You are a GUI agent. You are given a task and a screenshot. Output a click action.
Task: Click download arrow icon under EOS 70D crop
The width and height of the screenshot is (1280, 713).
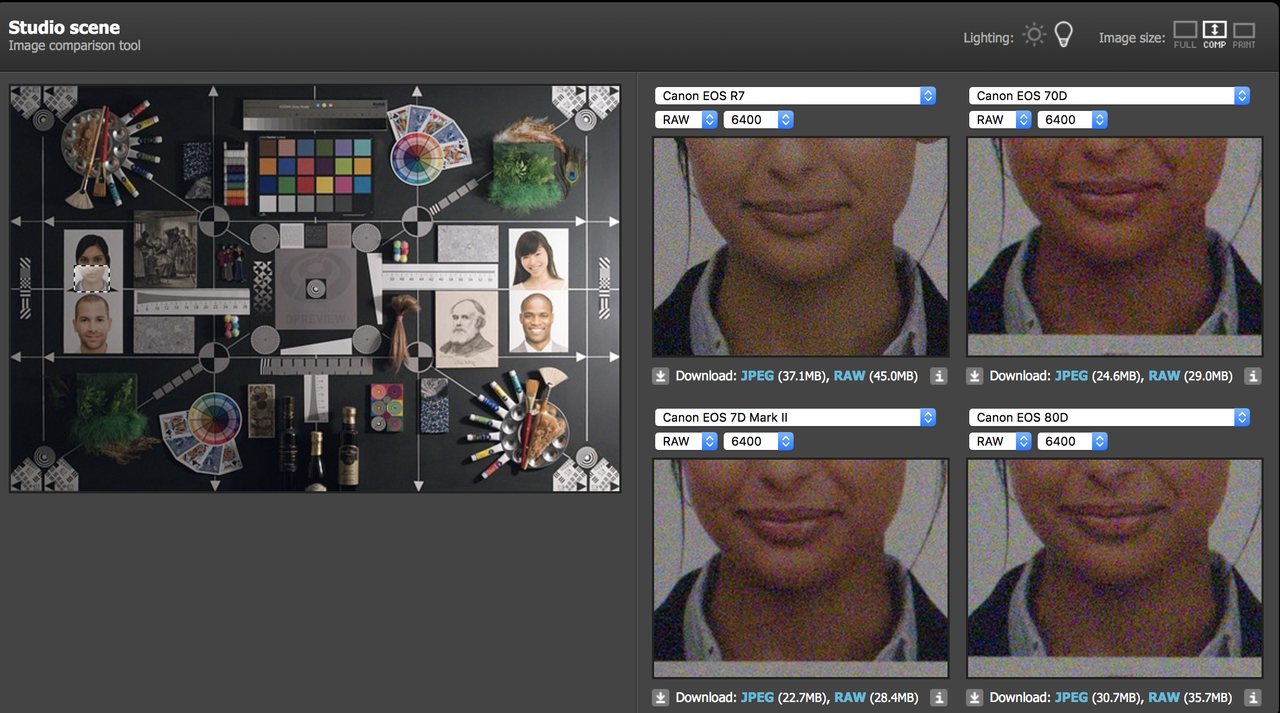click(x=975, y=376)
